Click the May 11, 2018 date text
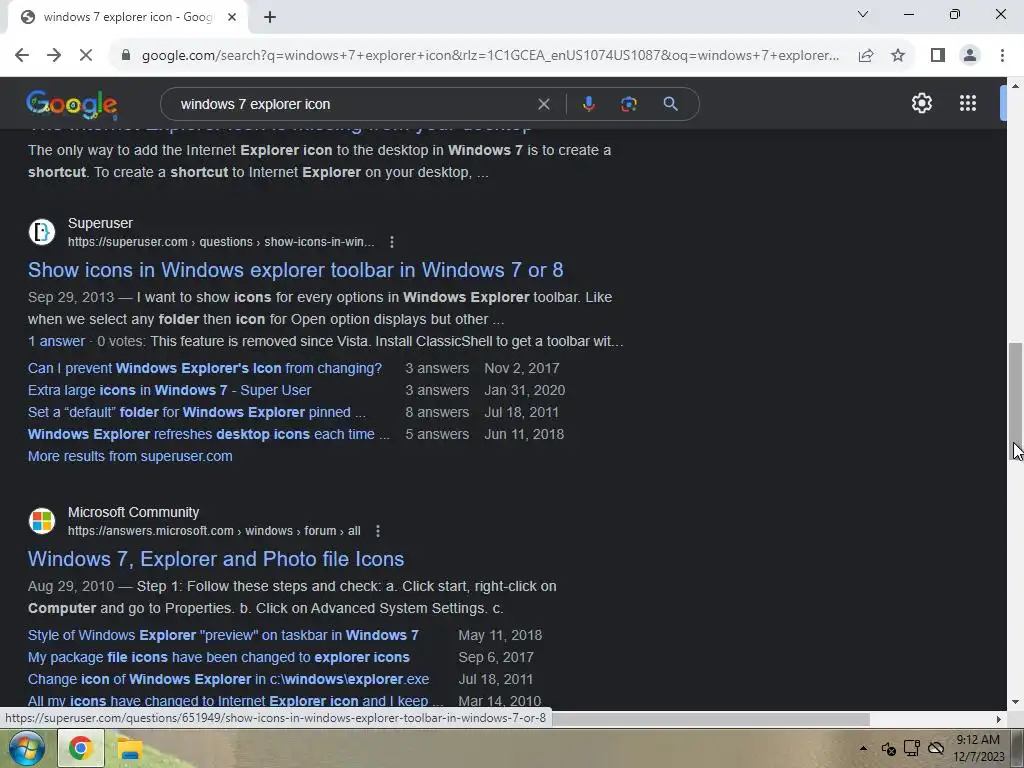Image resolution: width=1024 pixels, height=768 pixels. [500, 635]
